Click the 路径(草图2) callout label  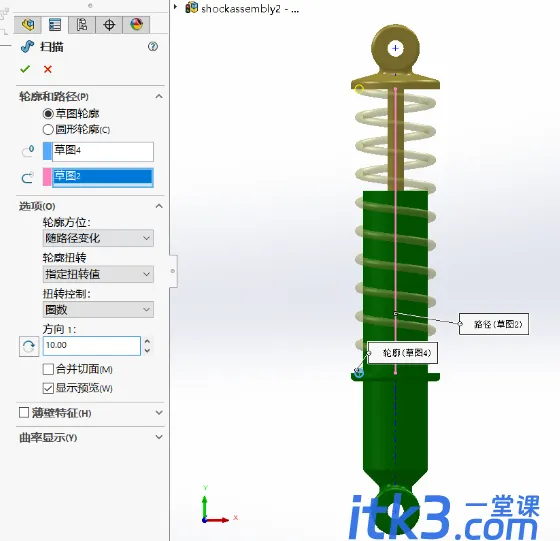pos(494,324)
